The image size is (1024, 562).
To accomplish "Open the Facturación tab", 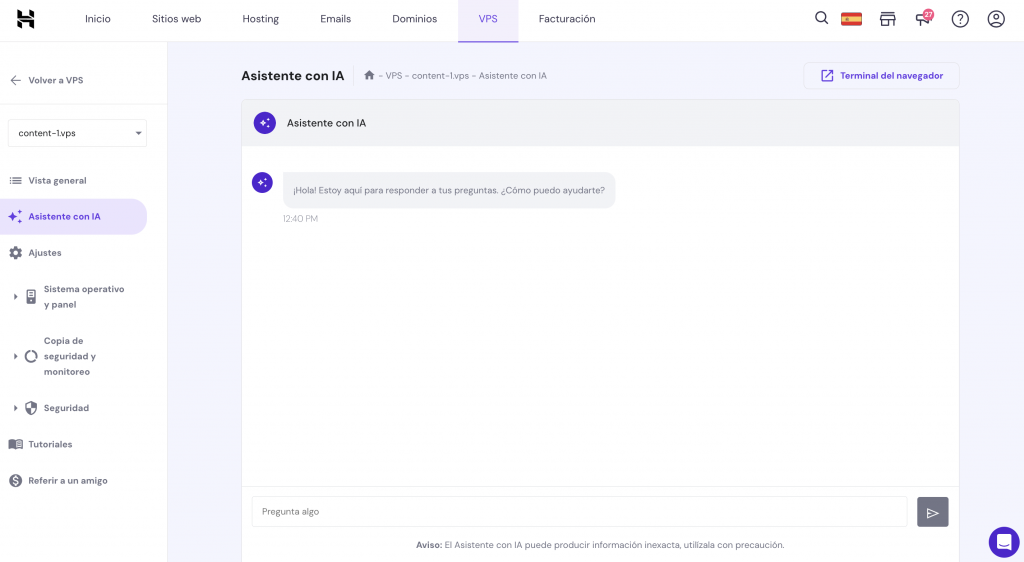I will point(567,19).
